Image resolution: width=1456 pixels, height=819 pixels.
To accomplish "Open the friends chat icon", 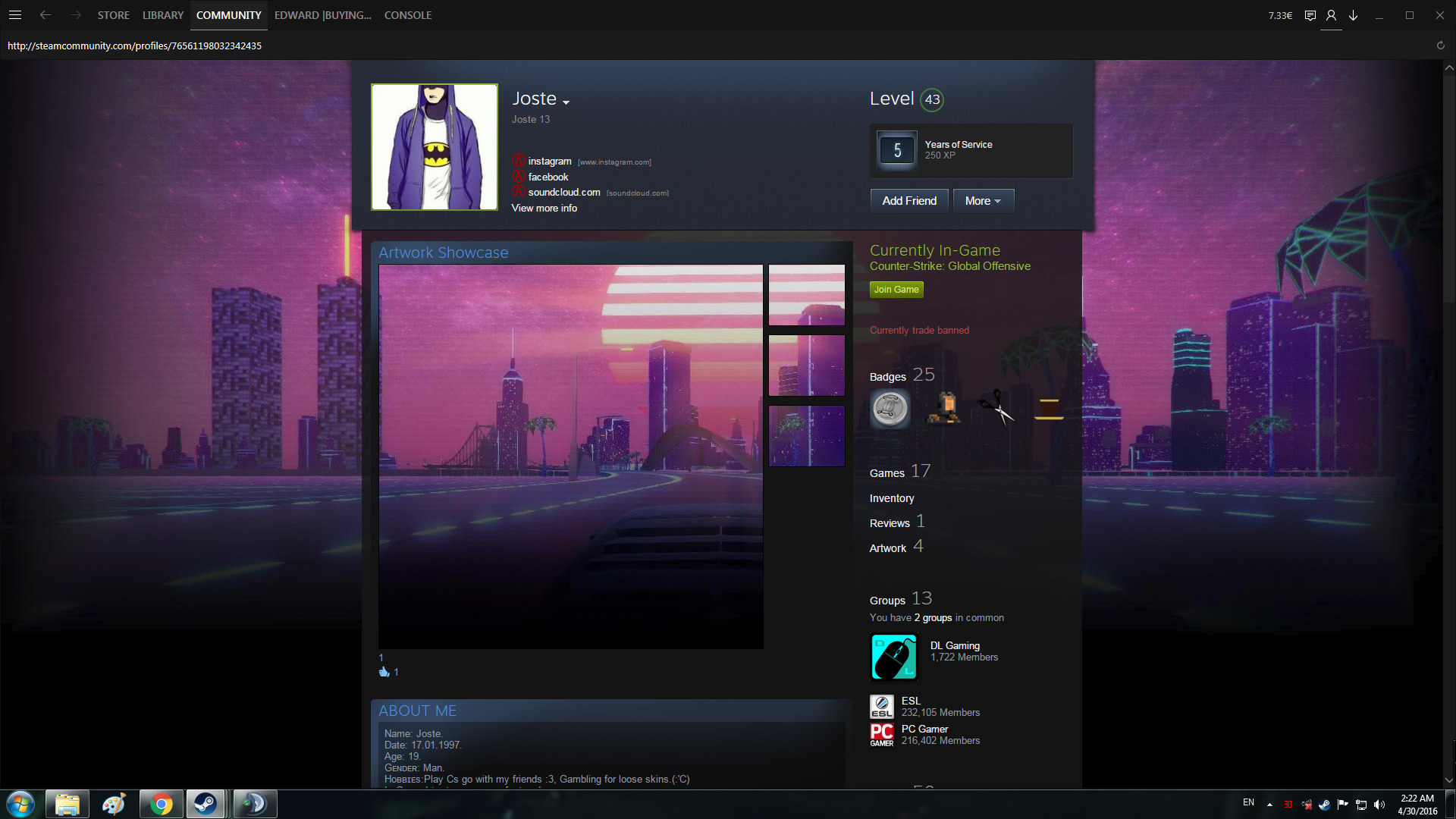I will pyautogui.click(x=1310, y=15).
